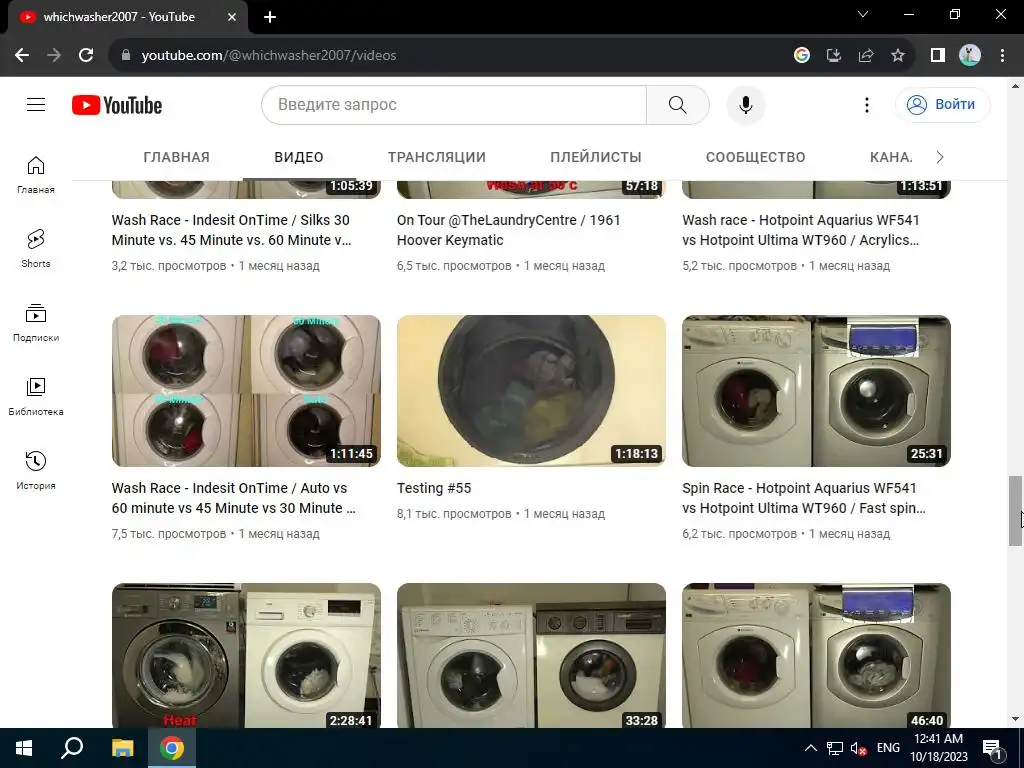Open the Windows notification center

[992, 748]
